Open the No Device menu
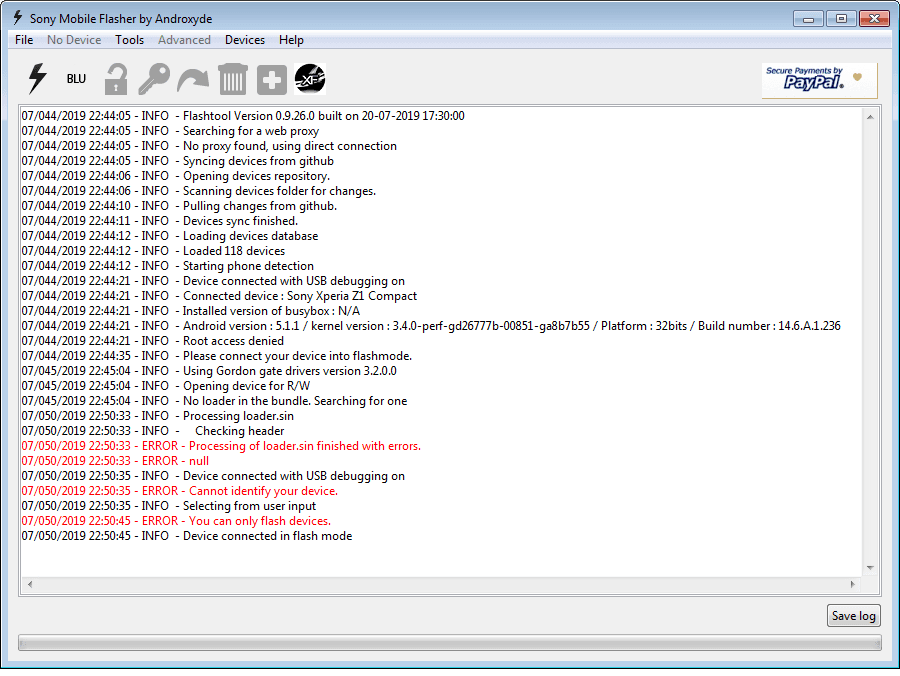This screenshot has height=676, width=900. coord(74,40)
